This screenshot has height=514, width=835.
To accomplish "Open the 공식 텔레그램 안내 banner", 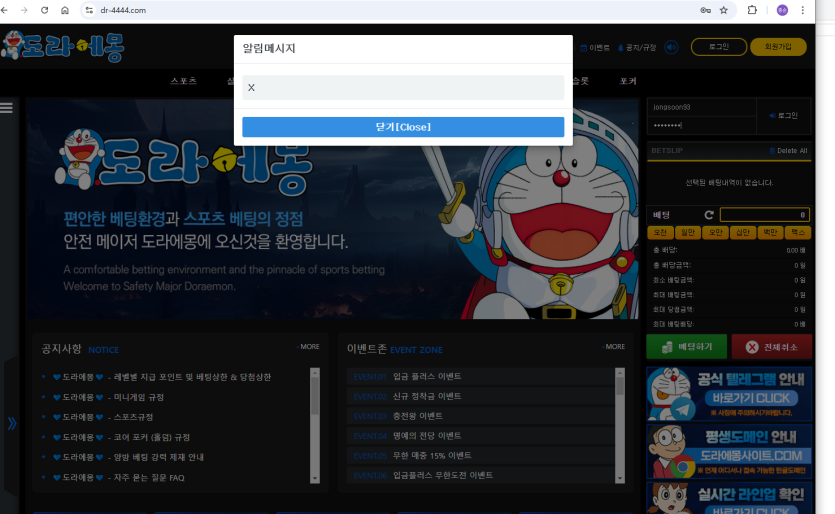I will (729, 394).
